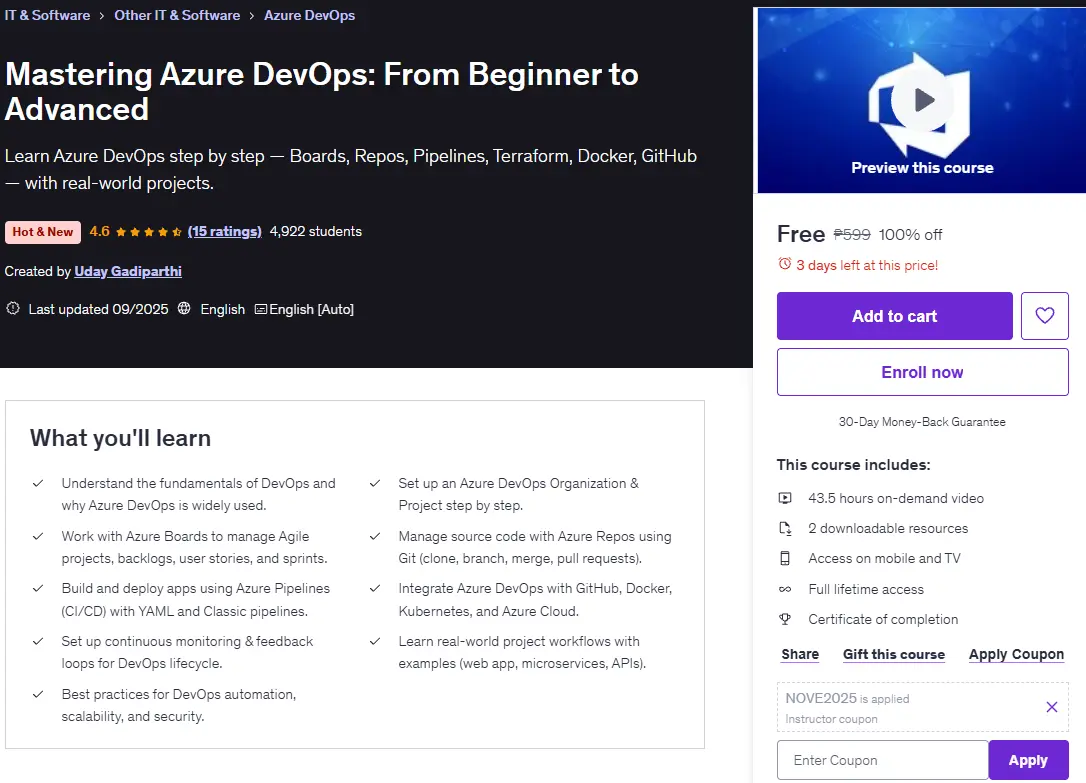Click NOVE2025 is applied text
This screenshot has height=783, width=1086.
pyautogui.click(x=847, y=699)
